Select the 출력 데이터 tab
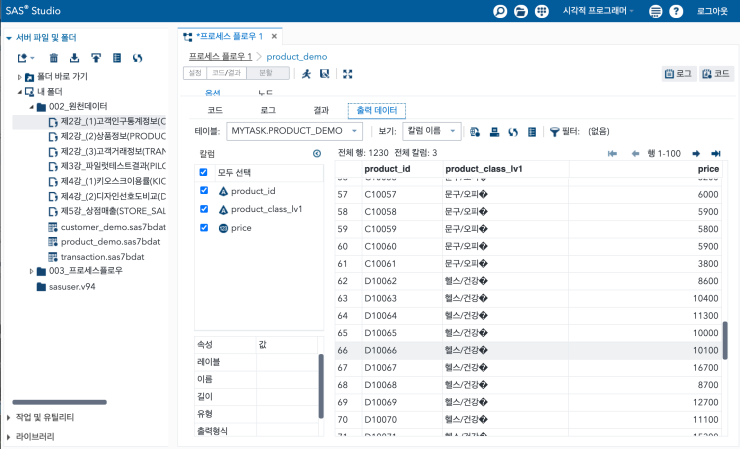The image size is (740, 449). (377, 110)
